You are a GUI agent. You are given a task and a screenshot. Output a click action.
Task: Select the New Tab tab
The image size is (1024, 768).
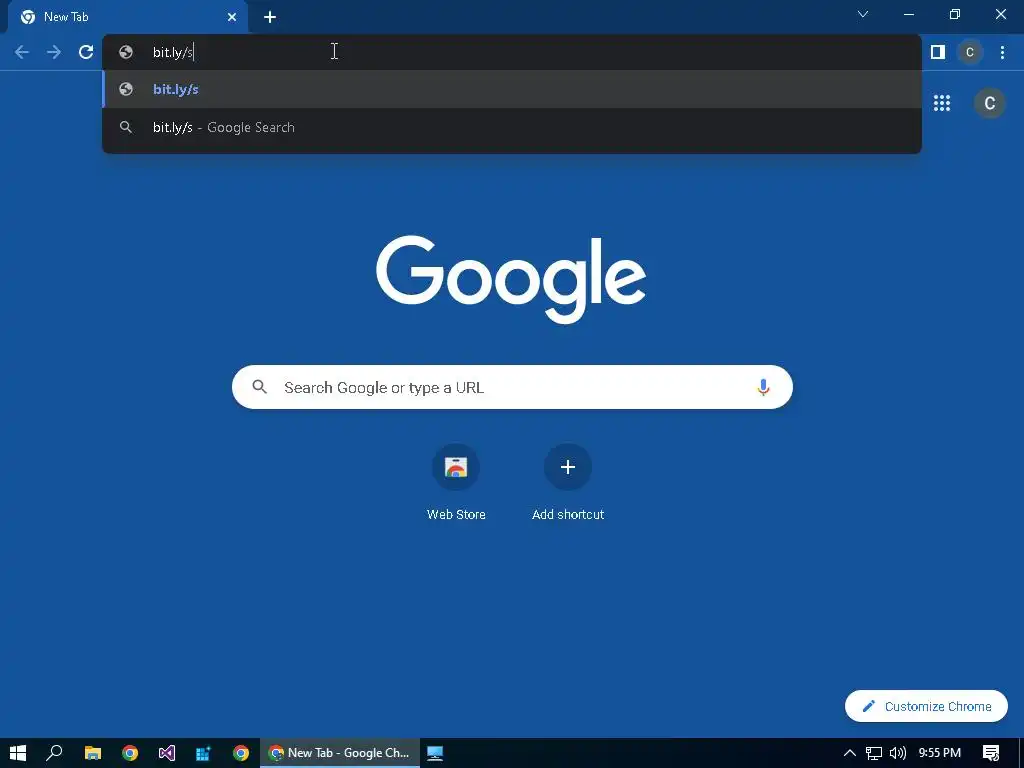pos(128,17)
